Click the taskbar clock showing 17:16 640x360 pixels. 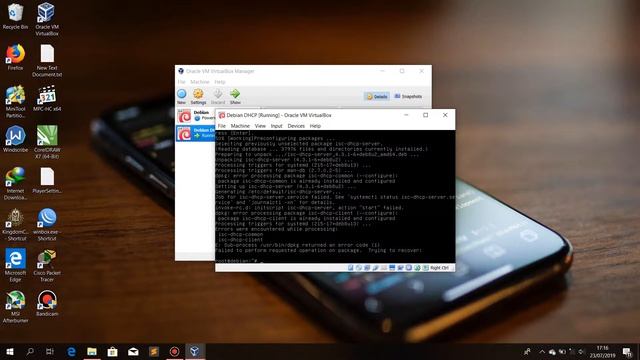(602, 351)
